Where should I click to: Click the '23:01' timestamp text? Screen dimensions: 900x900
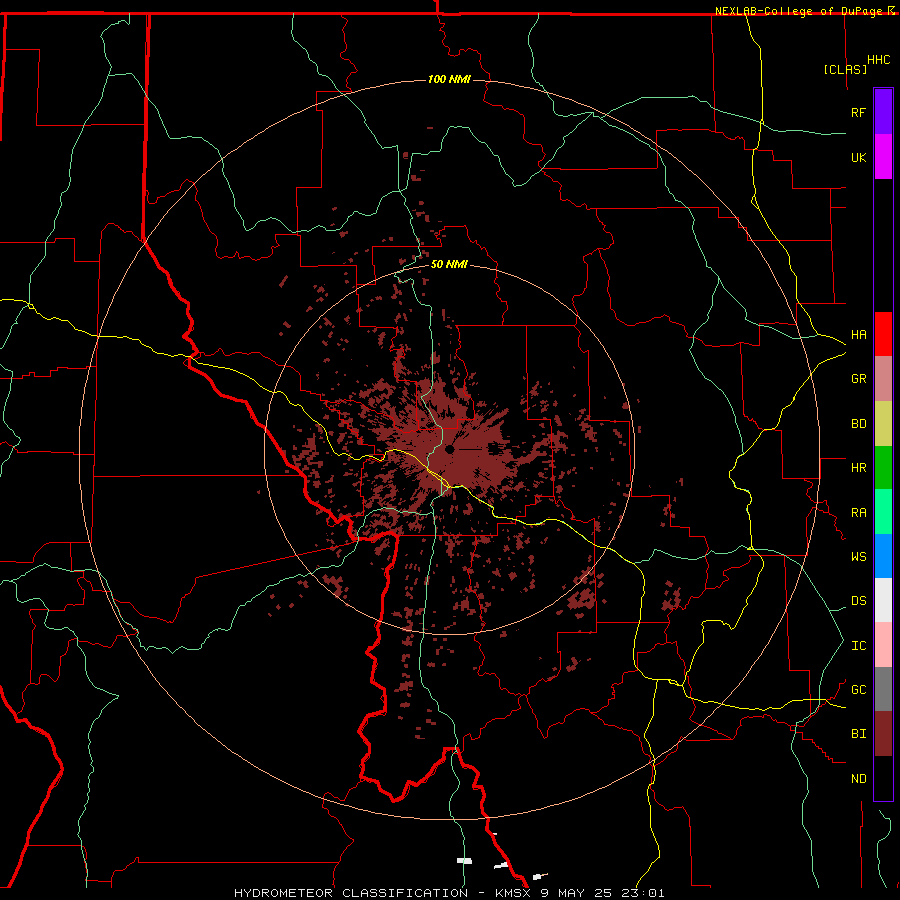click(x=643, y=893)
